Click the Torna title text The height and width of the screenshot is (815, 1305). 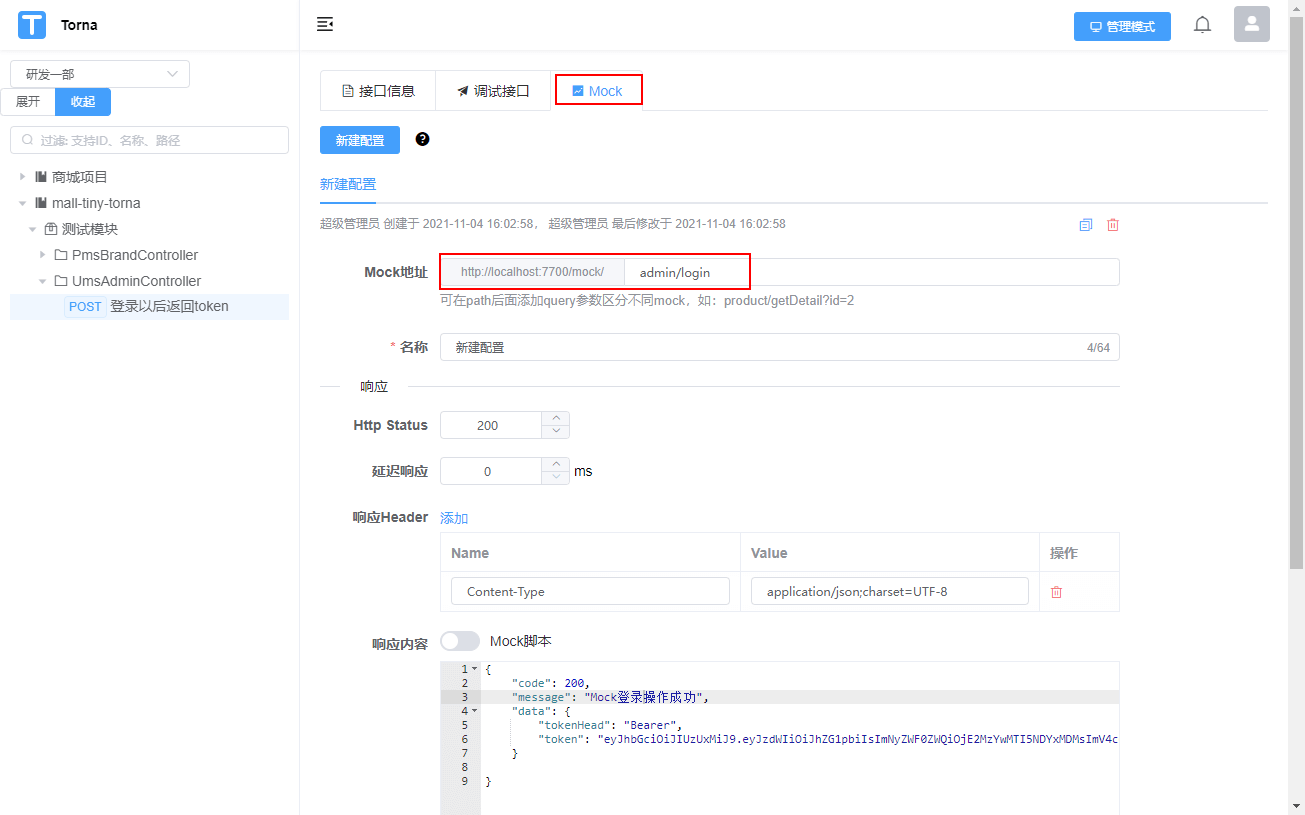click(x=79, y=25)
